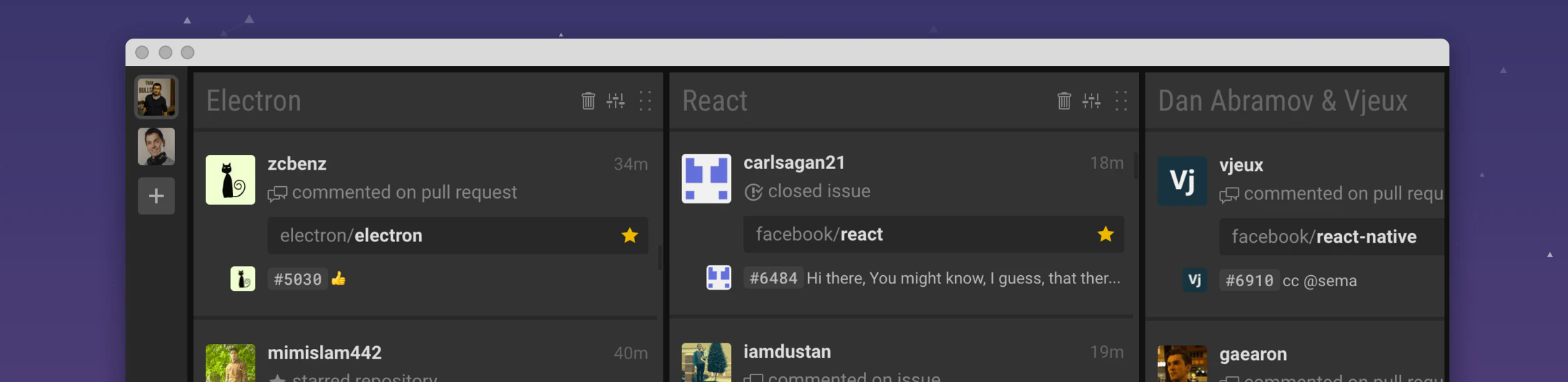The height and width of the screenshot is (382, 1568).
Task: Unstar the electron/electron repository
Action: tap(630, 235)
